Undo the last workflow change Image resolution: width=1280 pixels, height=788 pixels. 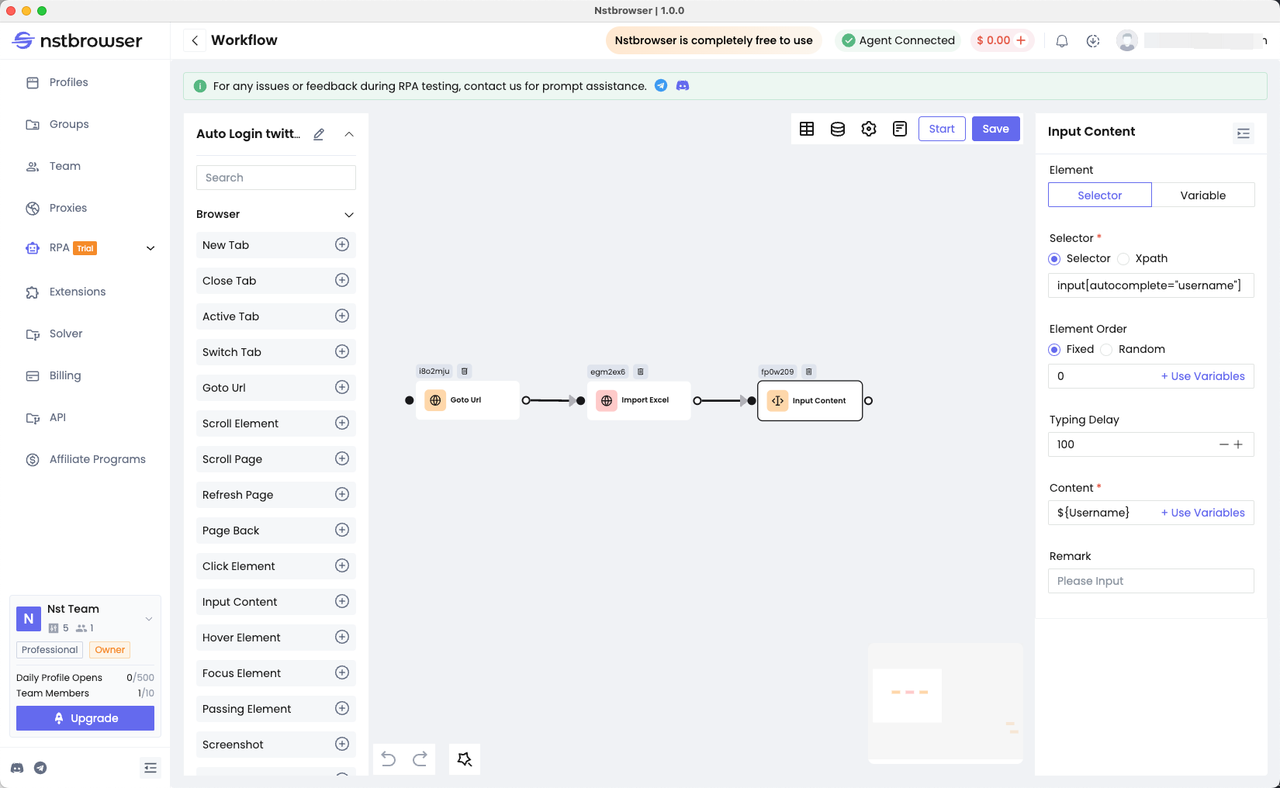pos(389,759)
